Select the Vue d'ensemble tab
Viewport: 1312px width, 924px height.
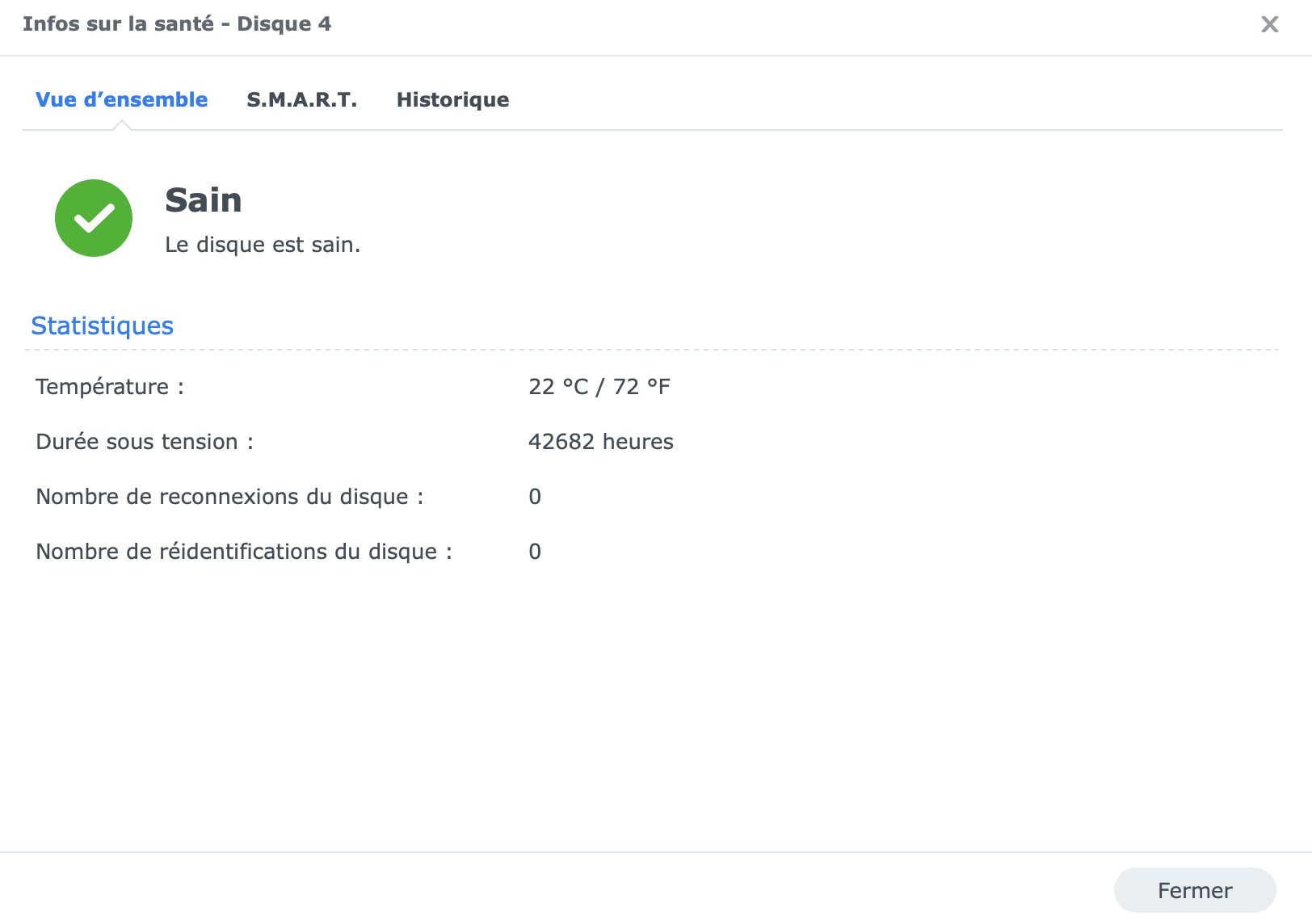(121, 100)
